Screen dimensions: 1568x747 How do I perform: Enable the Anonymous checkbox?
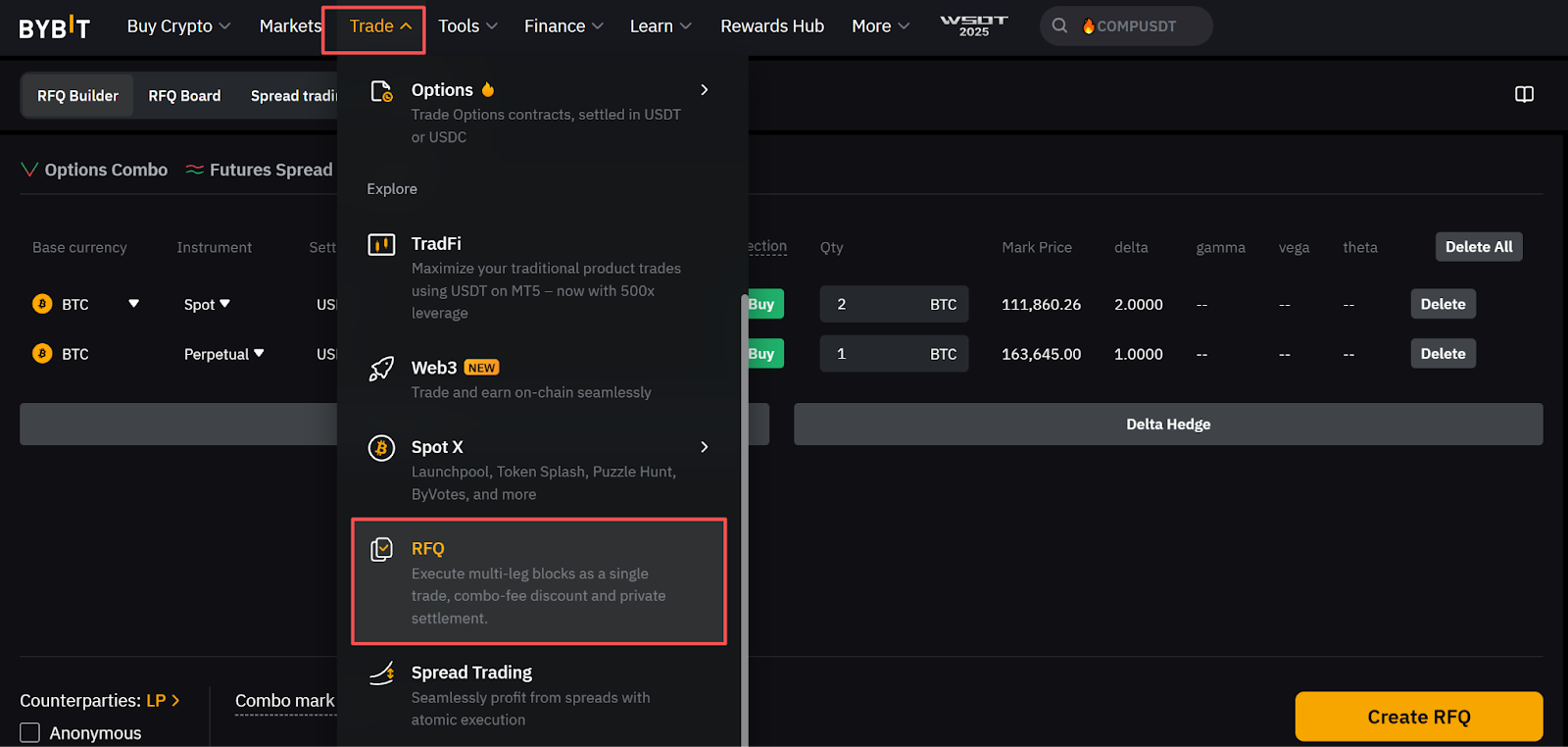pyautogui.click(x=30, y=732)
